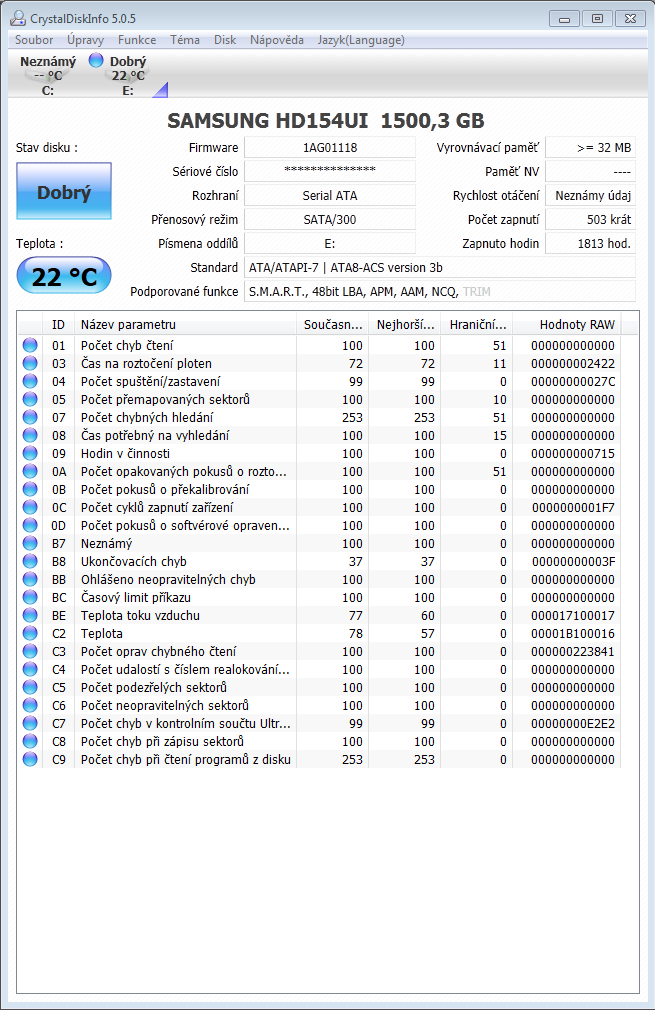This screenshot has width=655, height=1010.
Task: Click the large Dobrý health status button
Action: (64, 192)
